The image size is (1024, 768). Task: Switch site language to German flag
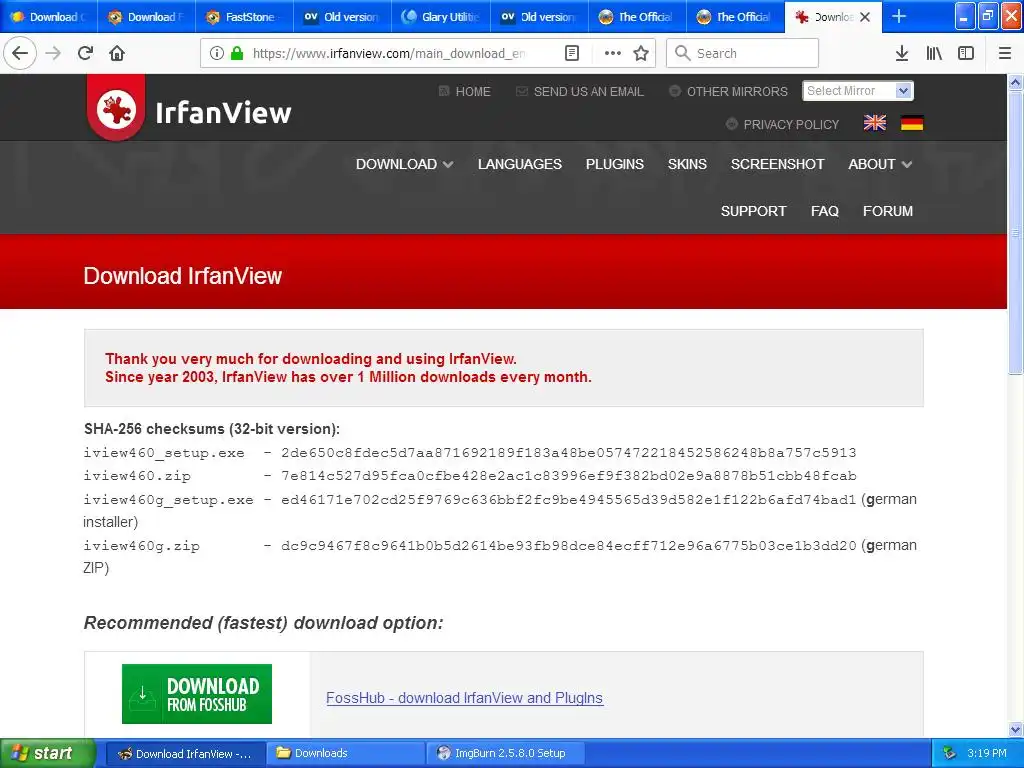[912, 123]
